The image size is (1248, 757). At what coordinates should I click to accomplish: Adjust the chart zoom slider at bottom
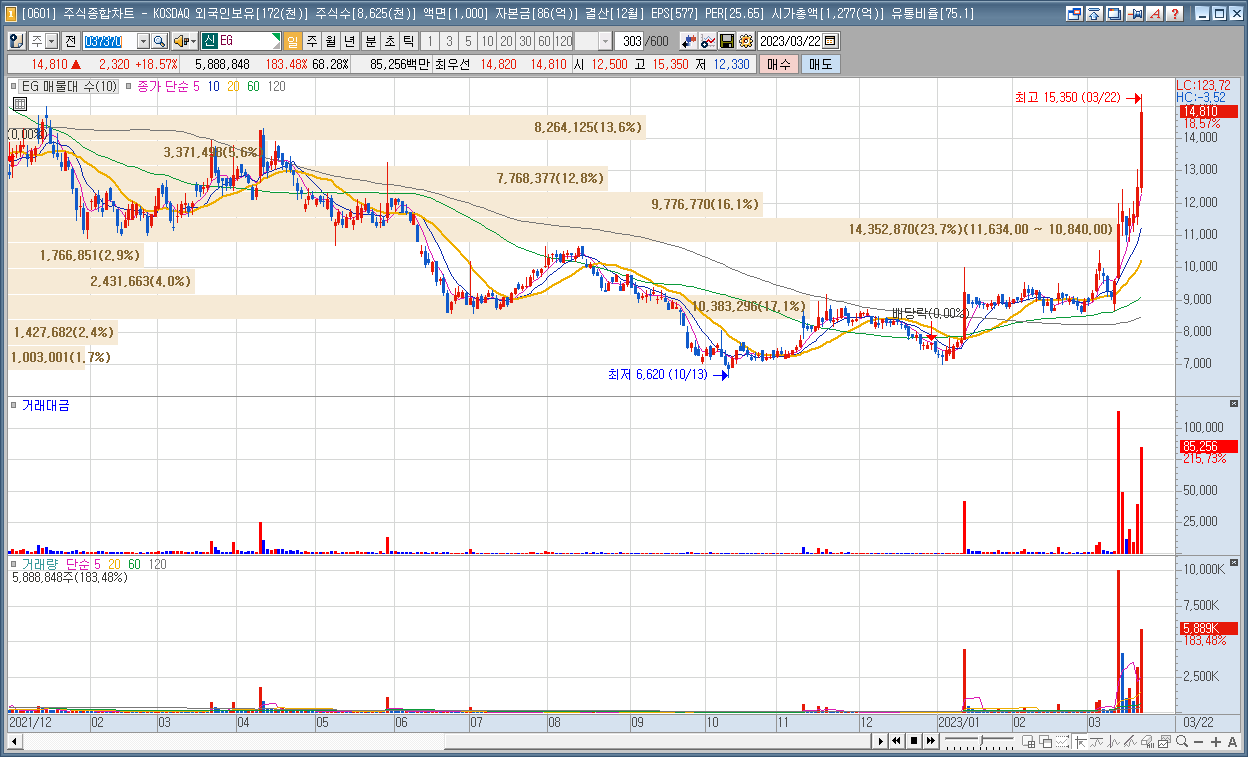coord(980,741)
